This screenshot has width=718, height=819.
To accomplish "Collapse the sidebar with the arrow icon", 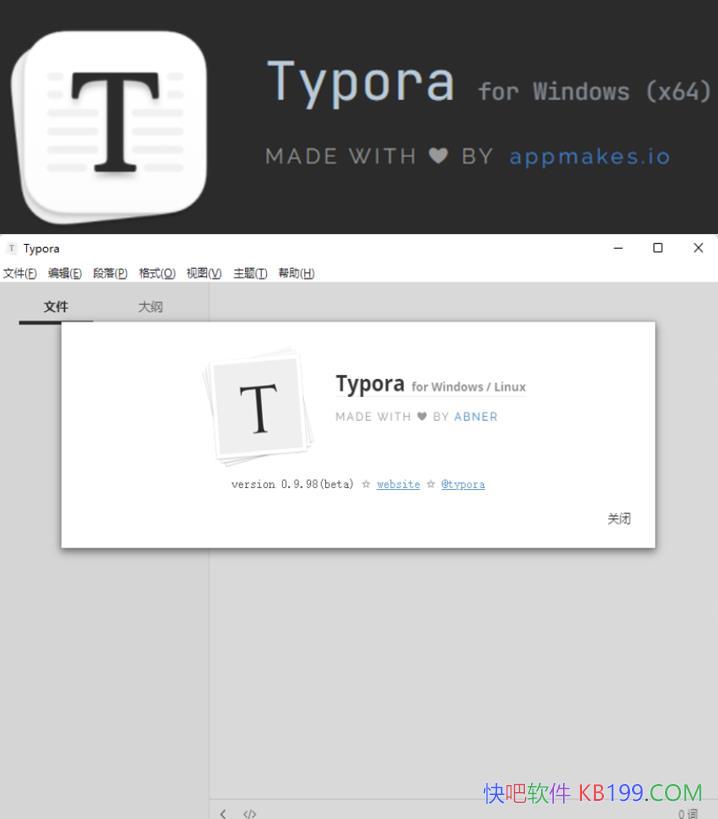I will pyautogui.click(x=223, y=813).
